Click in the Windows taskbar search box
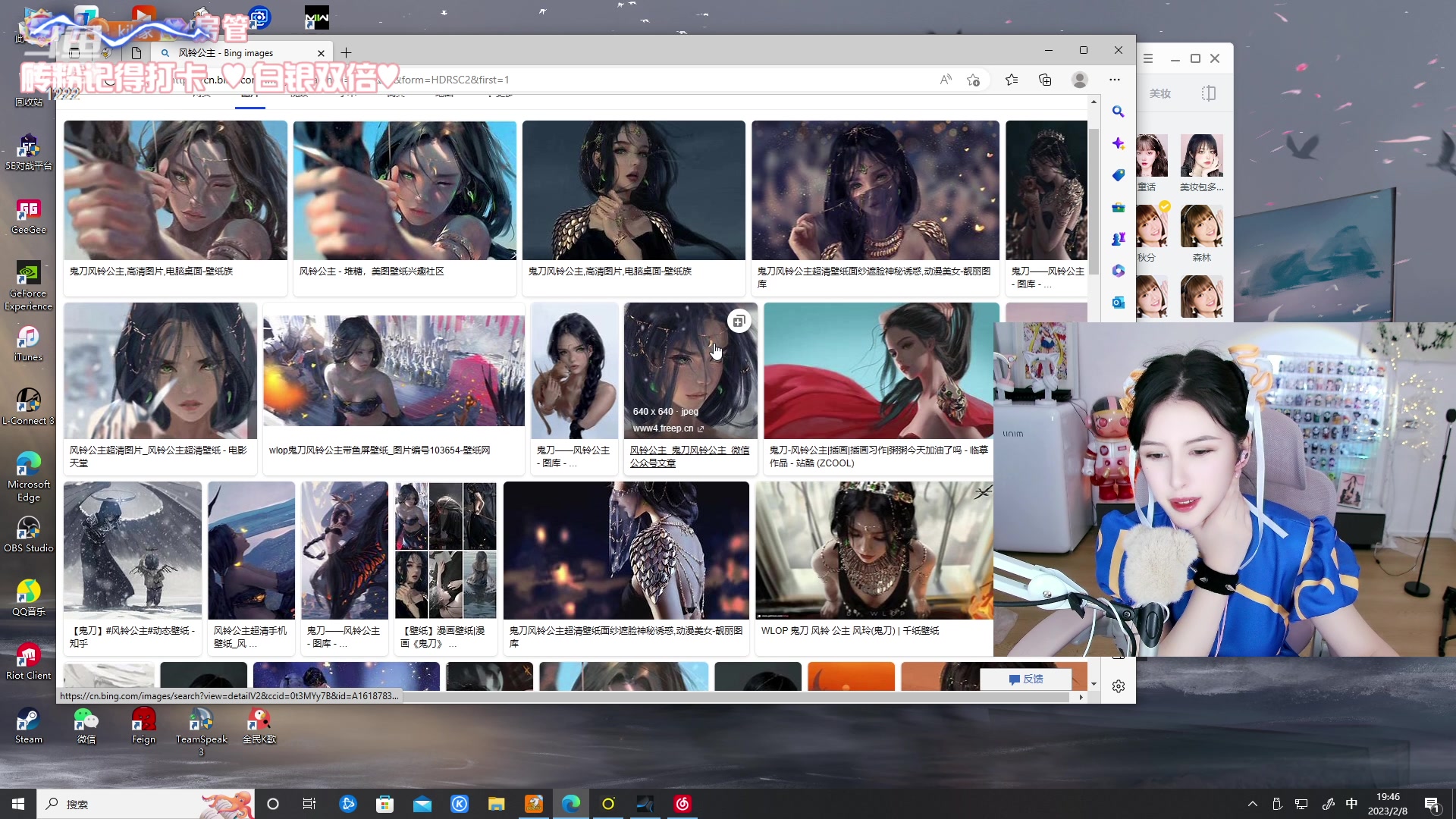This screenshot has height=819, width=1456. click(x=144, y=804)
